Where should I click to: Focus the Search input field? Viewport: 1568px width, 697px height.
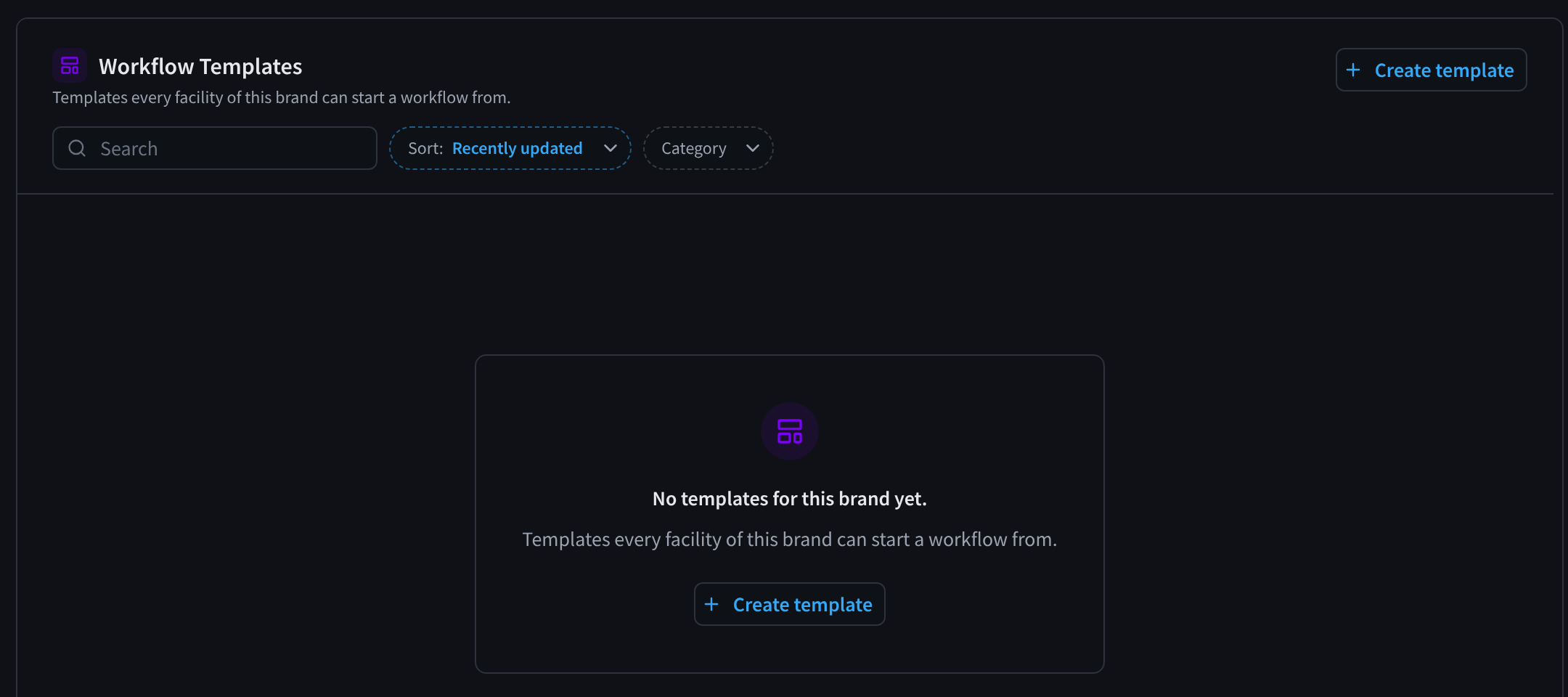coord(215,148)
